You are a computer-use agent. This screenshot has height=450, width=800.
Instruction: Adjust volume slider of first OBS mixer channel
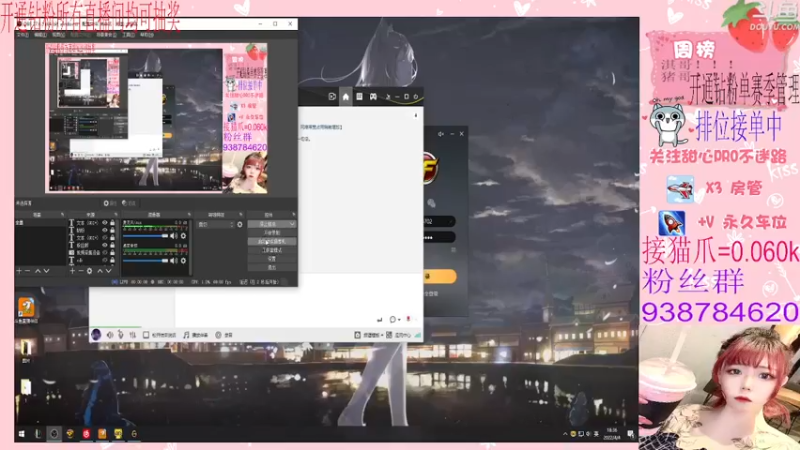click(x=146, y=236)
